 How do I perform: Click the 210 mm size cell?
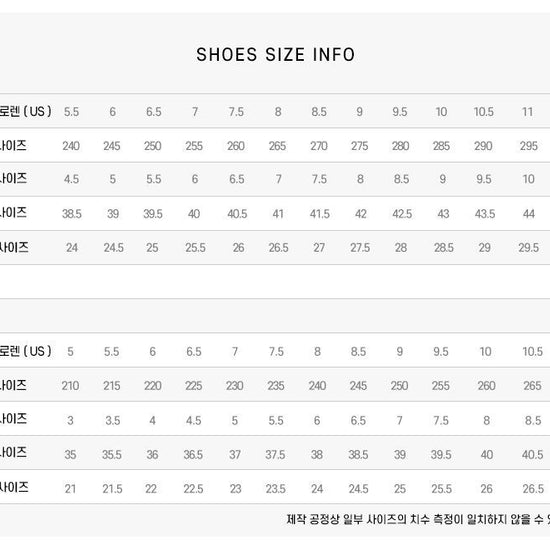tap(70, 386)
